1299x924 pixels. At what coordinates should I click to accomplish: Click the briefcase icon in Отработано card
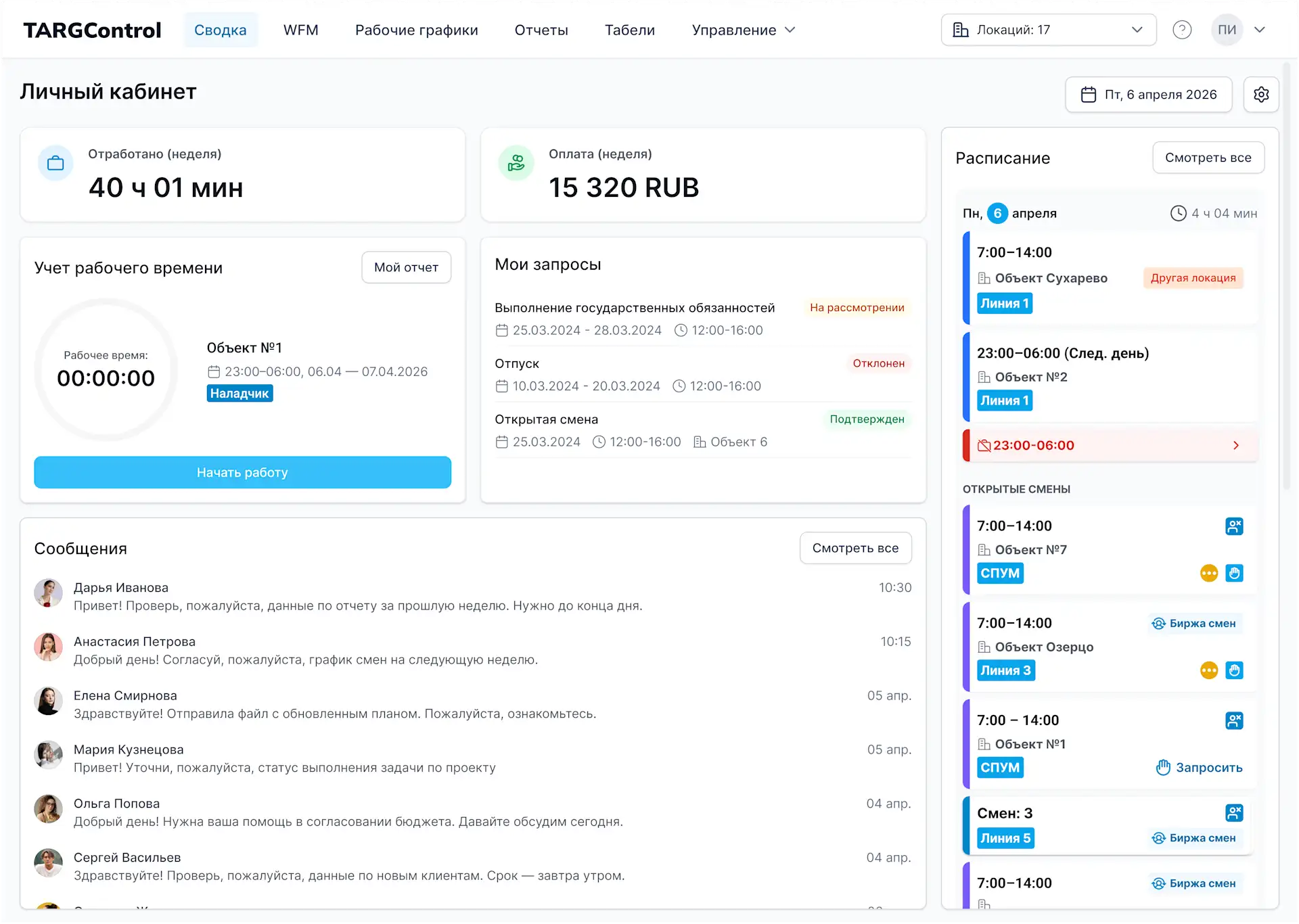pos(55,163)
